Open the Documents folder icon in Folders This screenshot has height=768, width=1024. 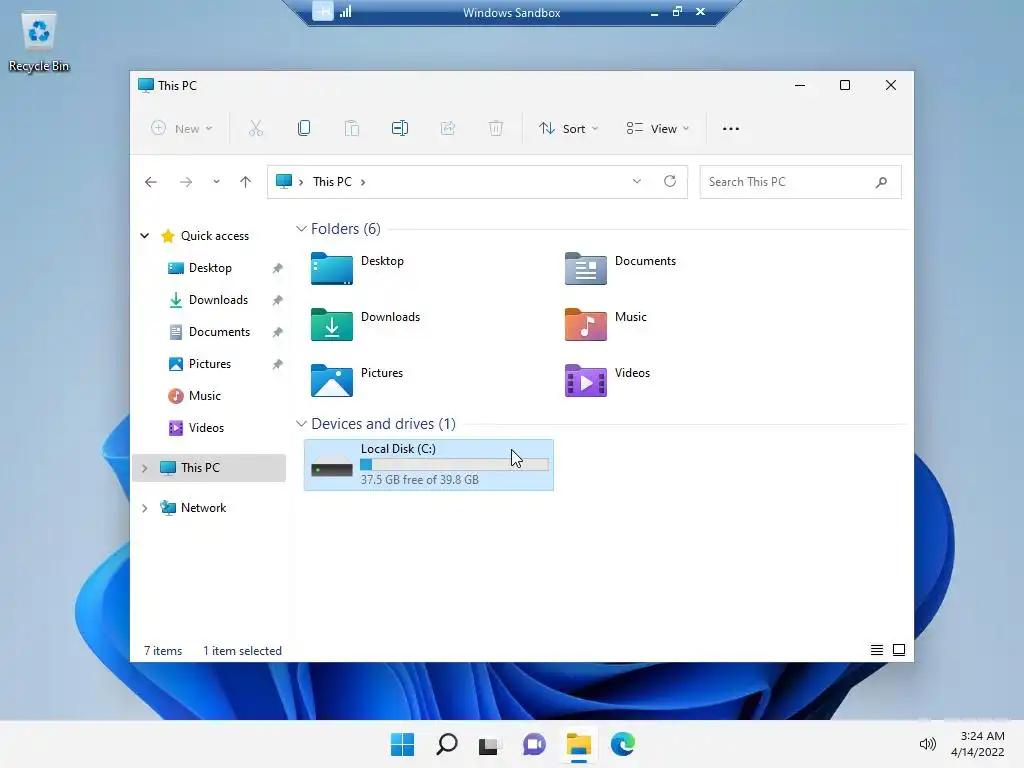pos(586,268)
